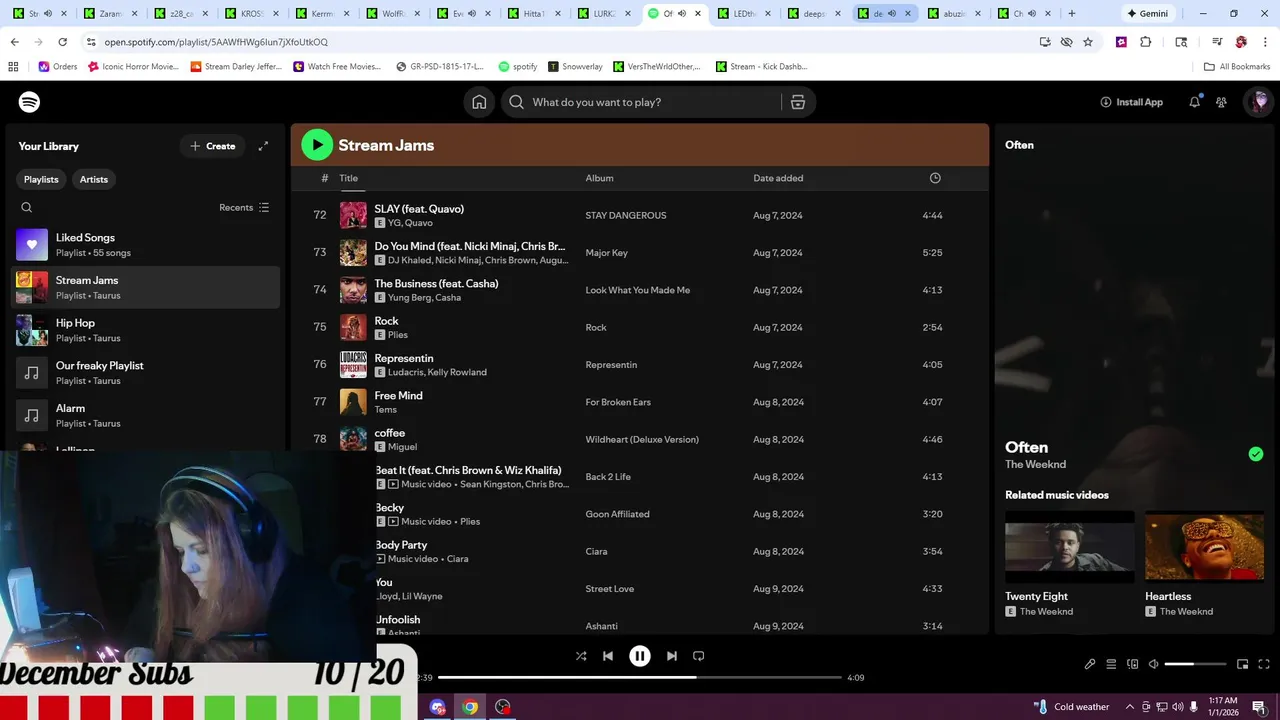Switch to the Kermi browser tab

click(x=322, y=14)
